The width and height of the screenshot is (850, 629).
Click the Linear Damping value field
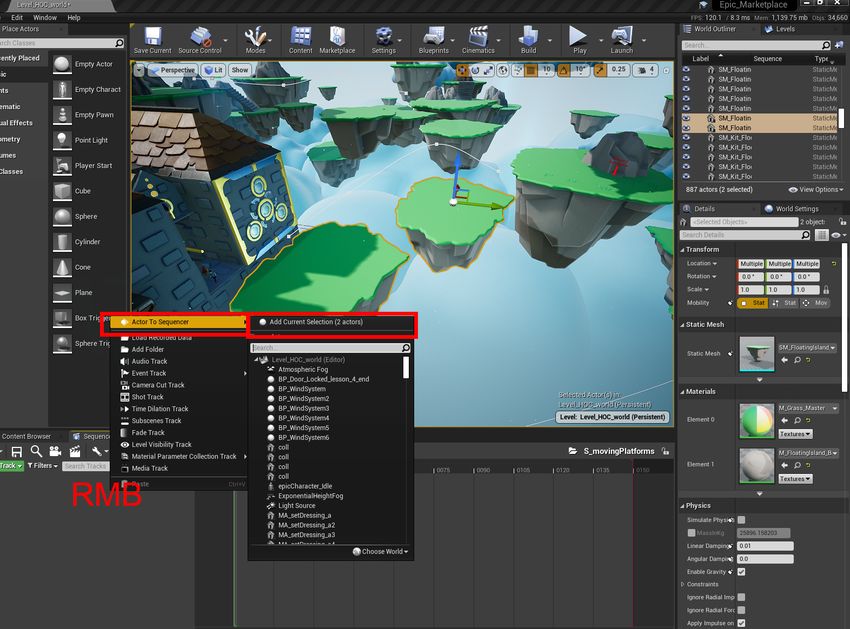point(765,546)
